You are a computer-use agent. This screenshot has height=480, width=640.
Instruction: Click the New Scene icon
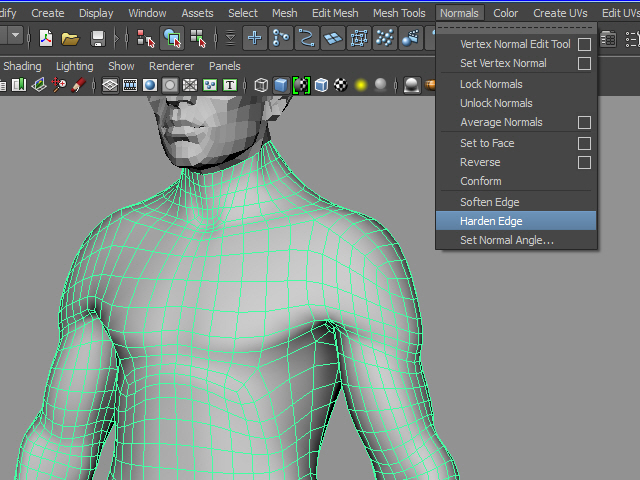click(46, 39)
